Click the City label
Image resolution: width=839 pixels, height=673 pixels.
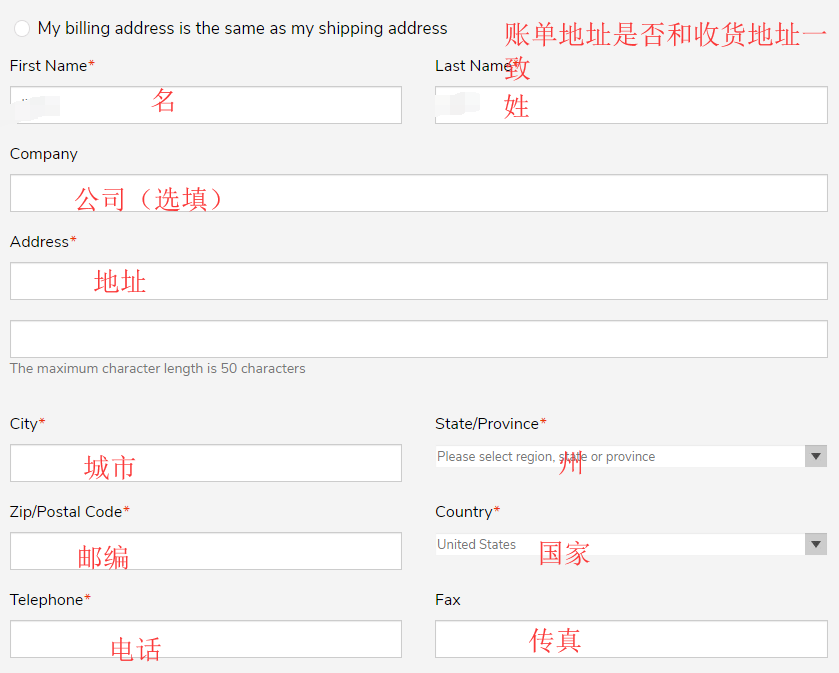coord(27,424)
